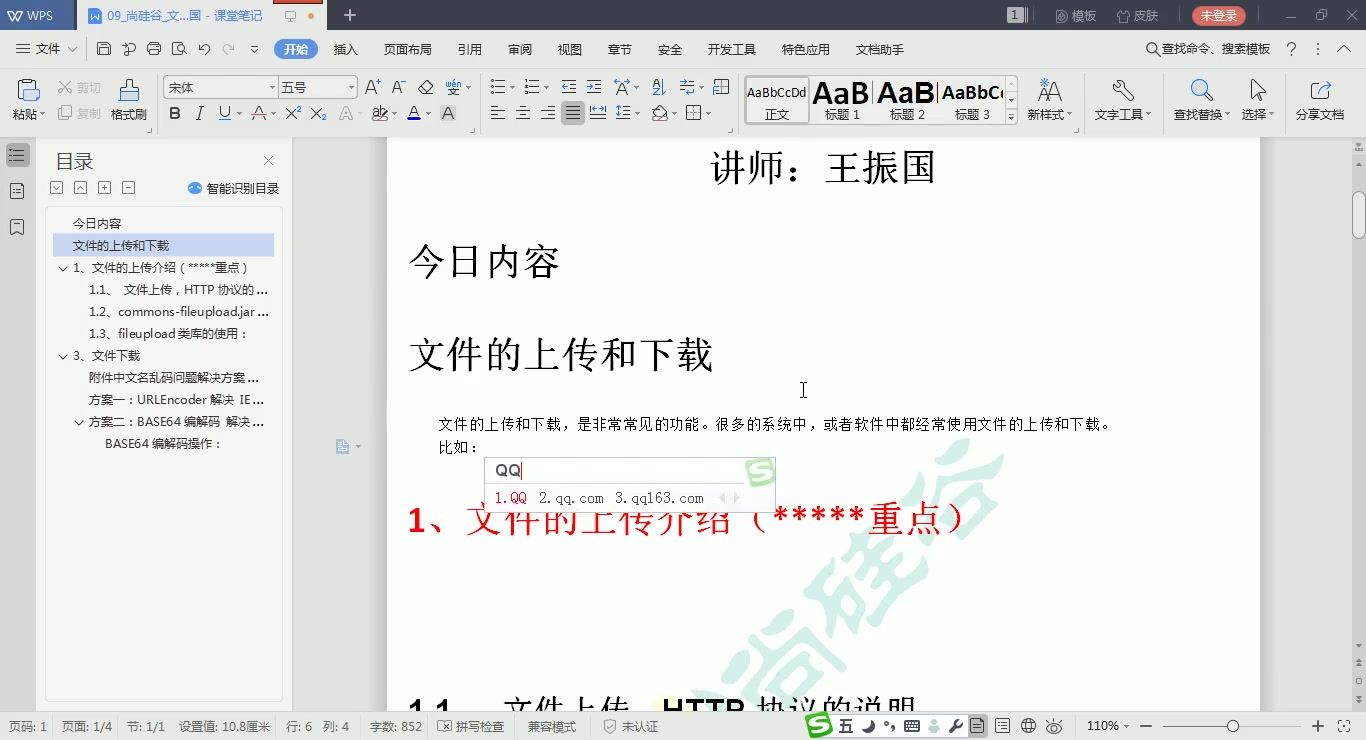Click the 智能识别目录 button
The height and width of the screenshot is (740, 1366).
pyautogui.click(x=233, y=188)
